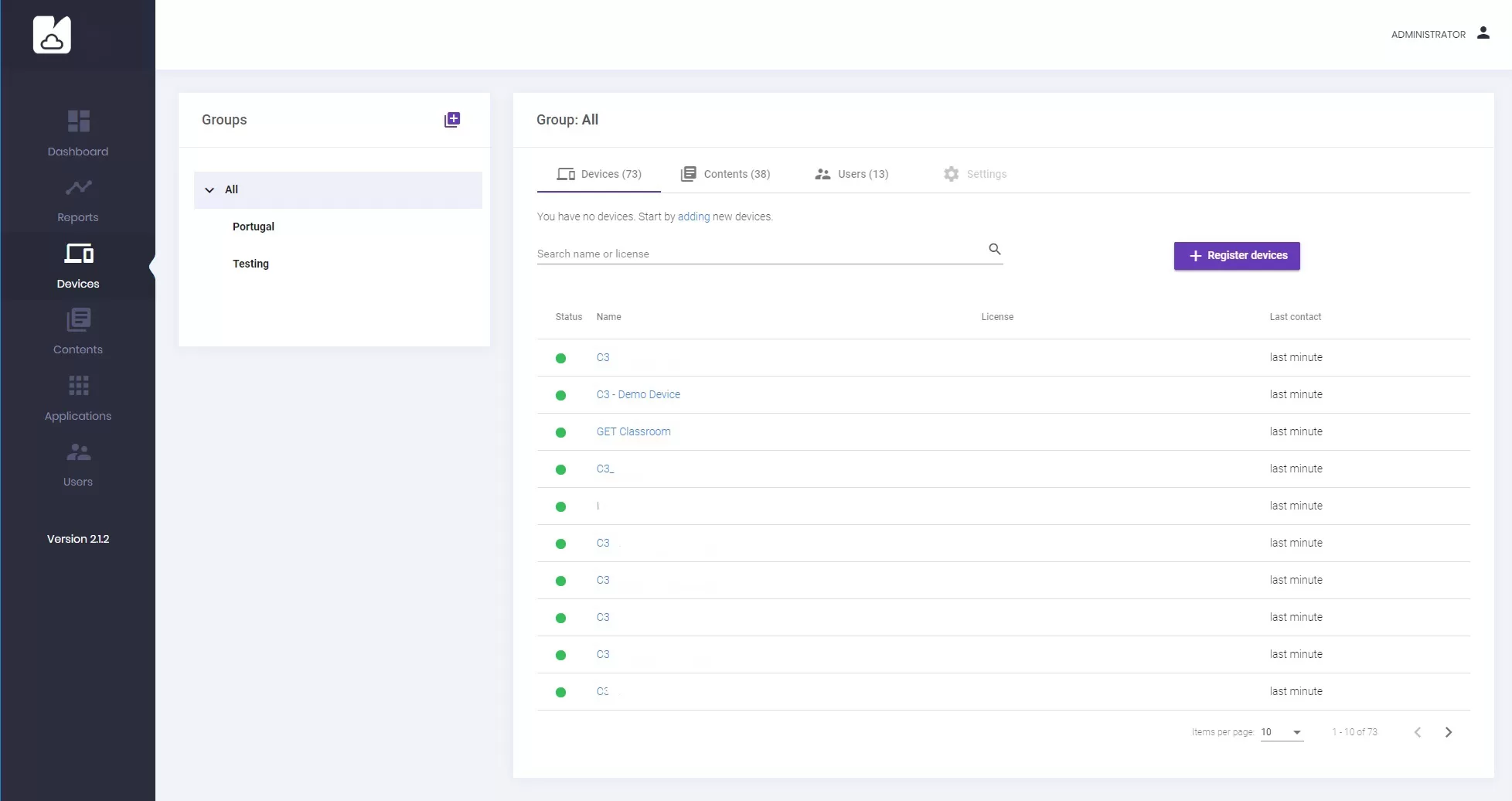Click the Register devices button
Screen dimensions: 1512x801
pos(1237,256)
